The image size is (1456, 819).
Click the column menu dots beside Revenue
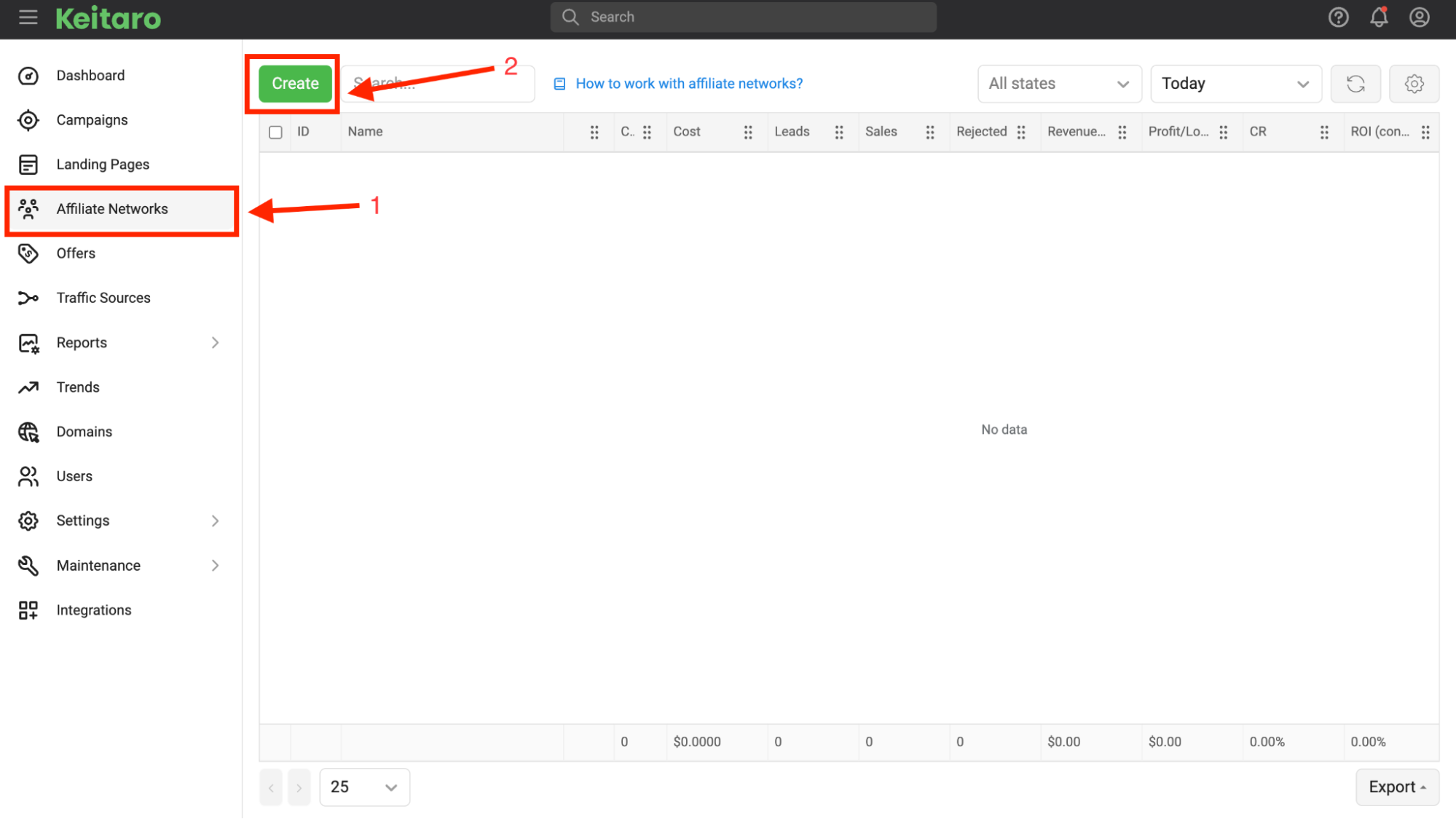click(x=1122, y=132)
